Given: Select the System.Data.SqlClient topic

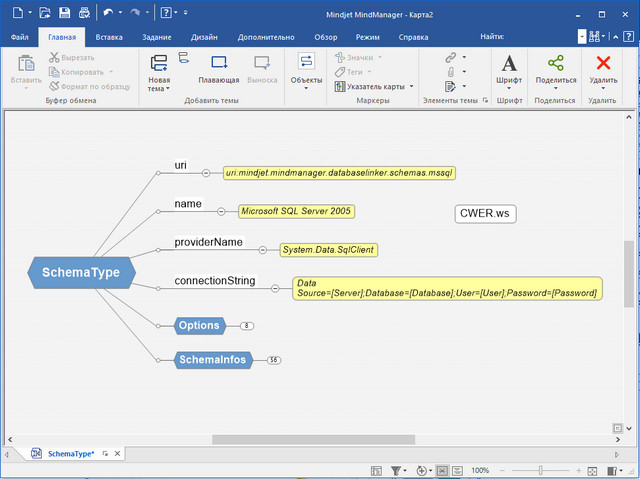Looking at the screenshot, I should pos(329,250).
